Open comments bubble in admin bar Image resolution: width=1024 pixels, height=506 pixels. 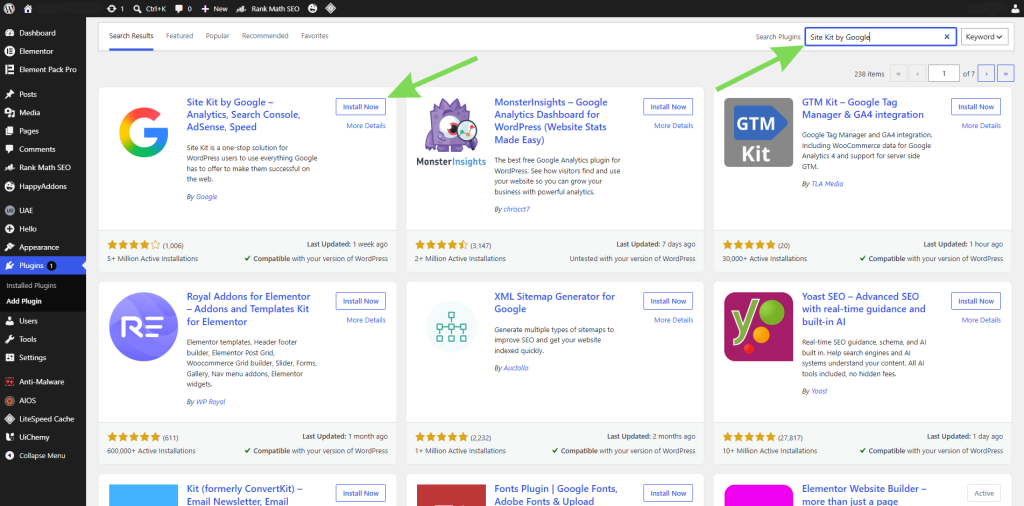pos(184,9)
